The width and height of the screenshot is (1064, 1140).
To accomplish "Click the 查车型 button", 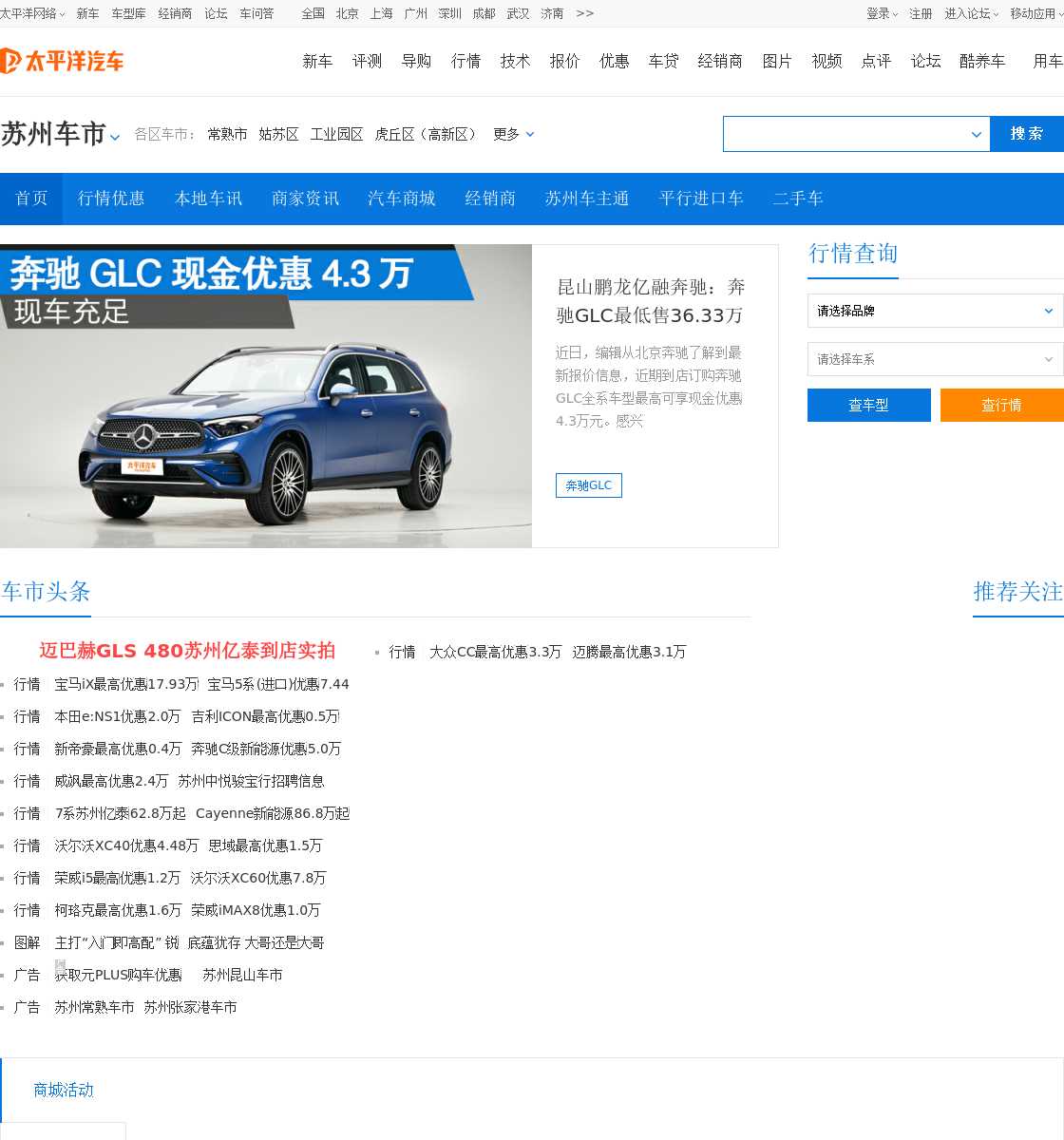I will pyautogui.click(x=869, y=405).
